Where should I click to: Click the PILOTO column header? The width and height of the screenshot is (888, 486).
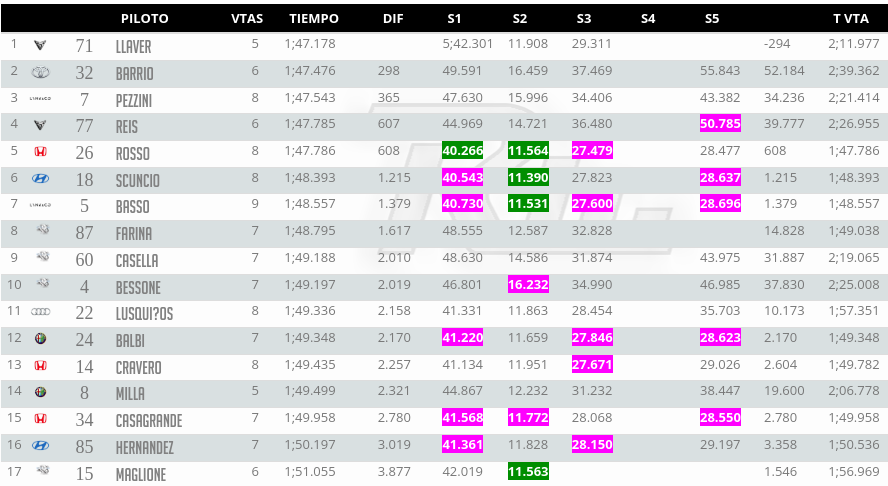145,18
